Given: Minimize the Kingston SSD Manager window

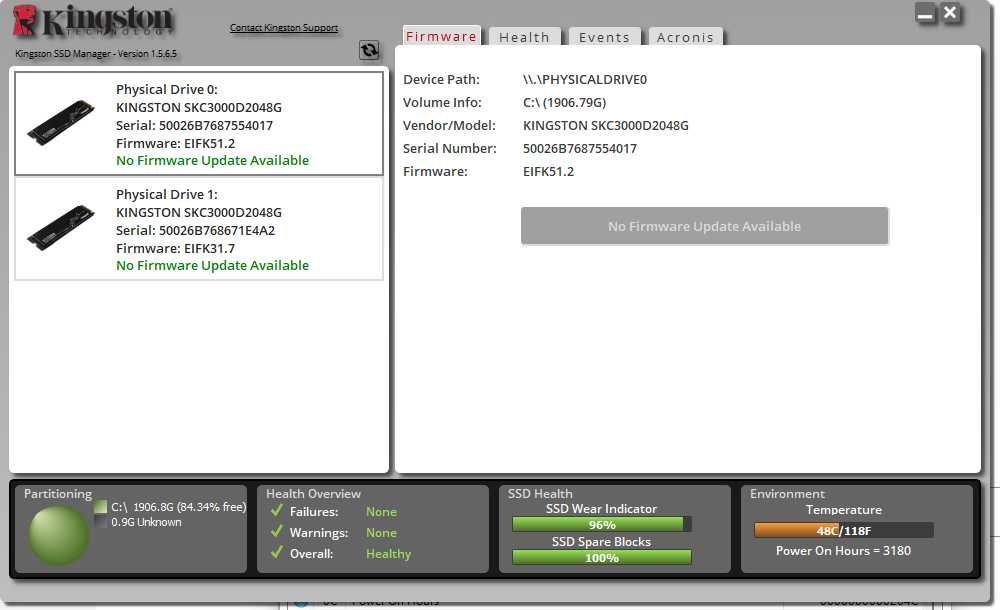Looking at the screenshot, I should 925,13.
